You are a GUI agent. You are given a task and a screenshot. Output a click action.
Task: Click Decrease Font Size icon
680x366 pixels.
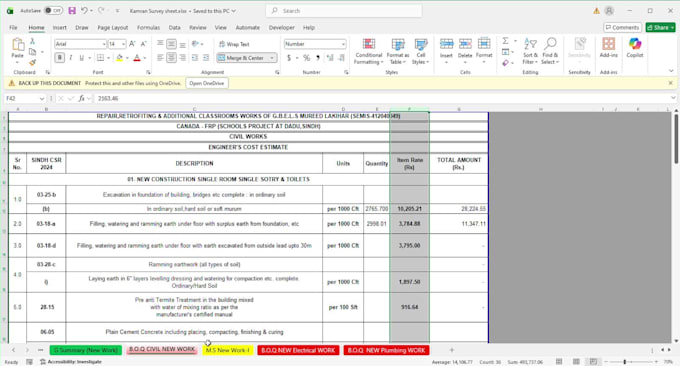pyautogui.click(x=144, y=44)
